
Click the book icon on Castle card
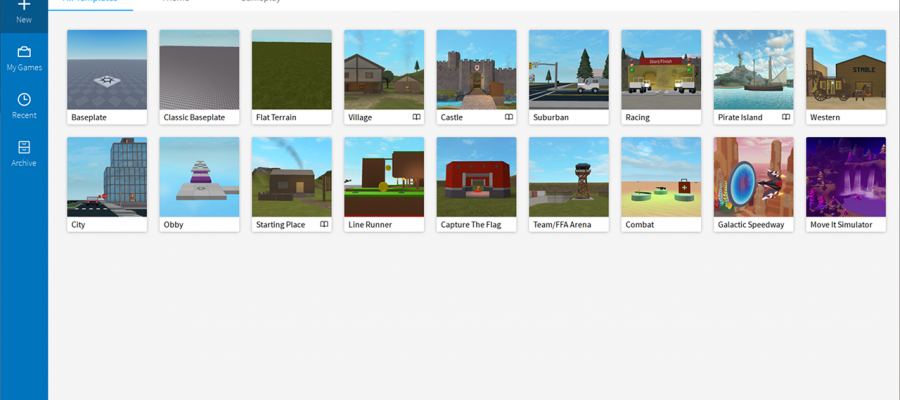coord(509,117)
